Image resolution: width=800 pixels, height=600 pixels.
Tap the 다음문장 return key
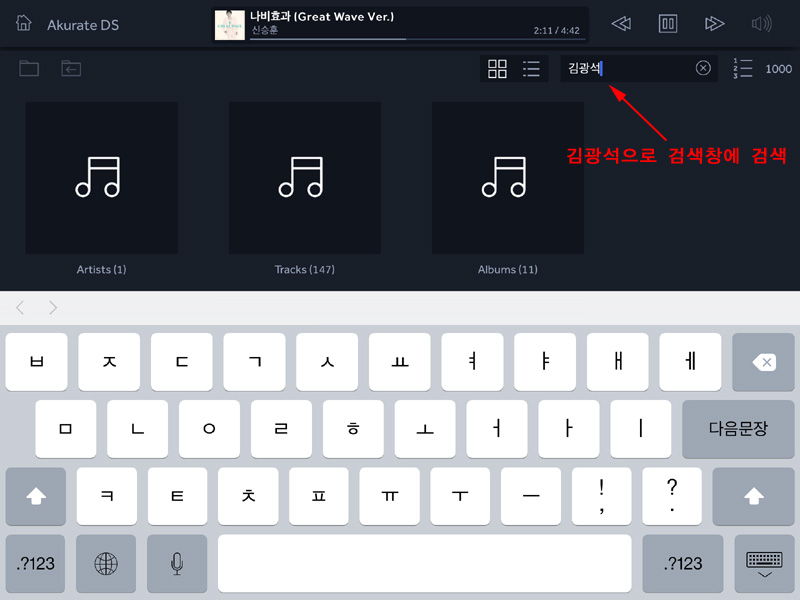[x=738, y=429]
